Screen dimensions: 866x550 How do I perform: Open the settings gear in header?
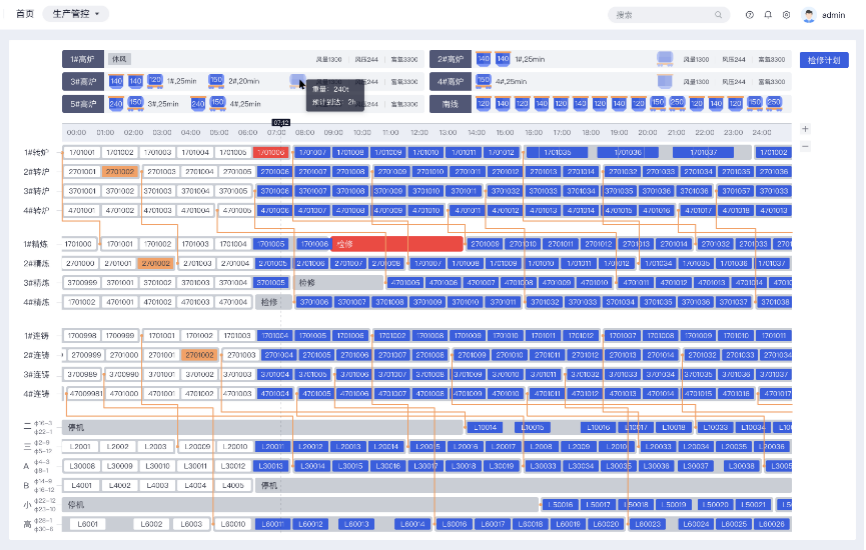(786, 15)
